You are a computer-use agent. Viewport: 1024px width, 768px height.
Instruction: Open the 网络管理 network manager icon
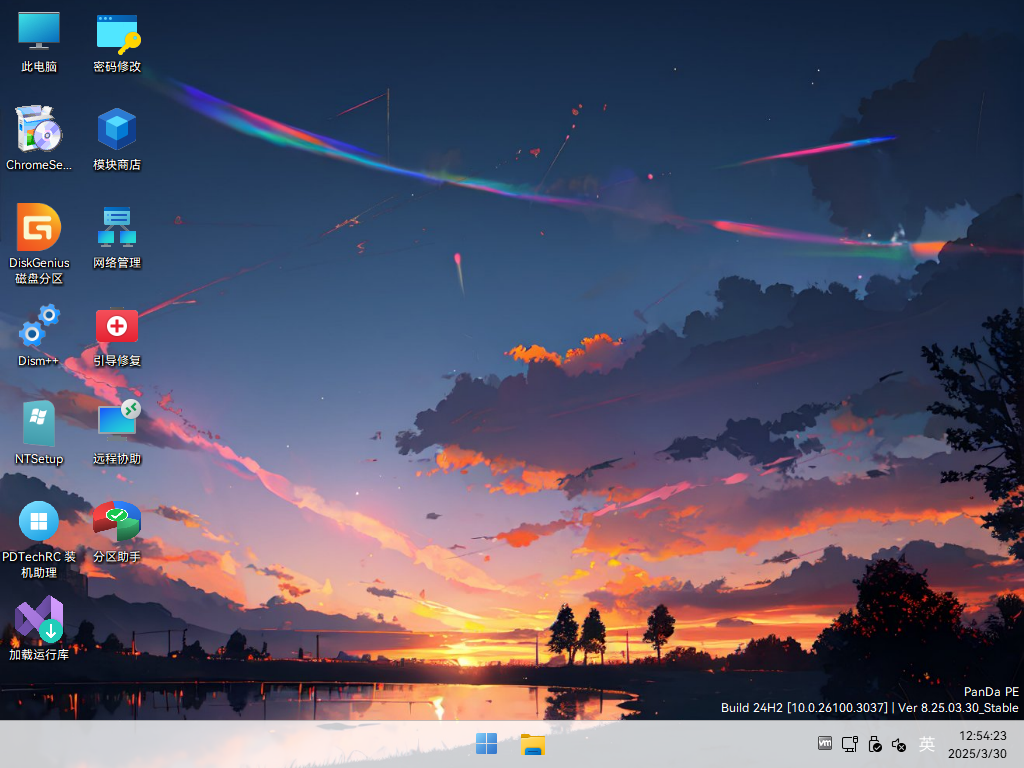coord(117,227)
